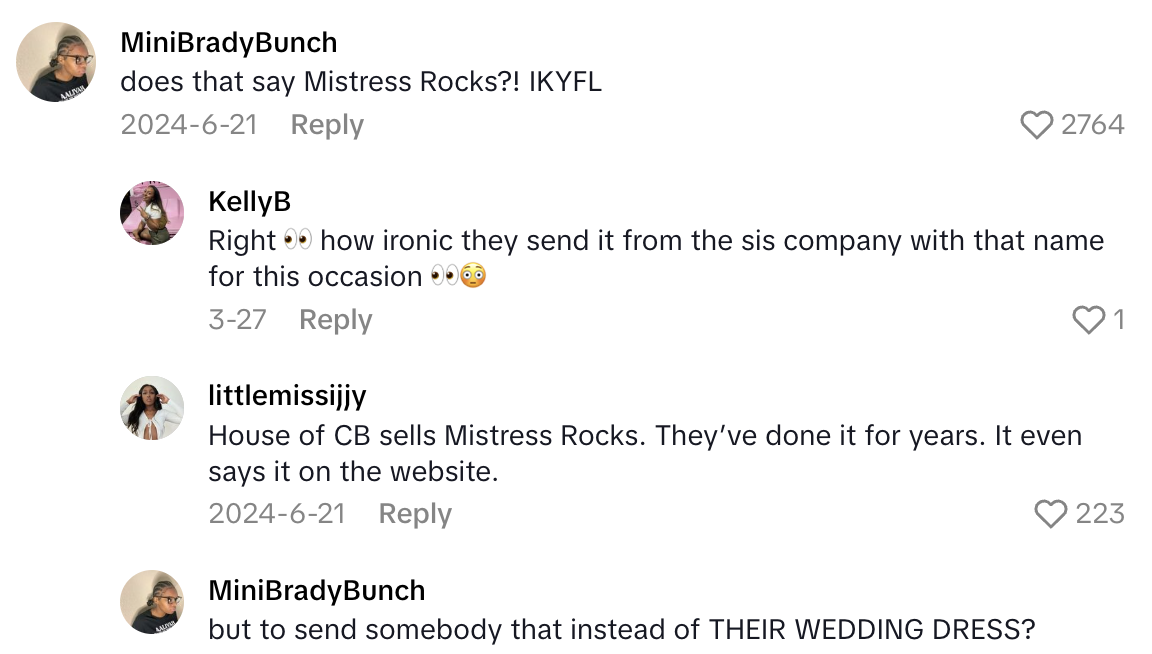Click Reply under KellyB's comment

(x=335, y=320)
